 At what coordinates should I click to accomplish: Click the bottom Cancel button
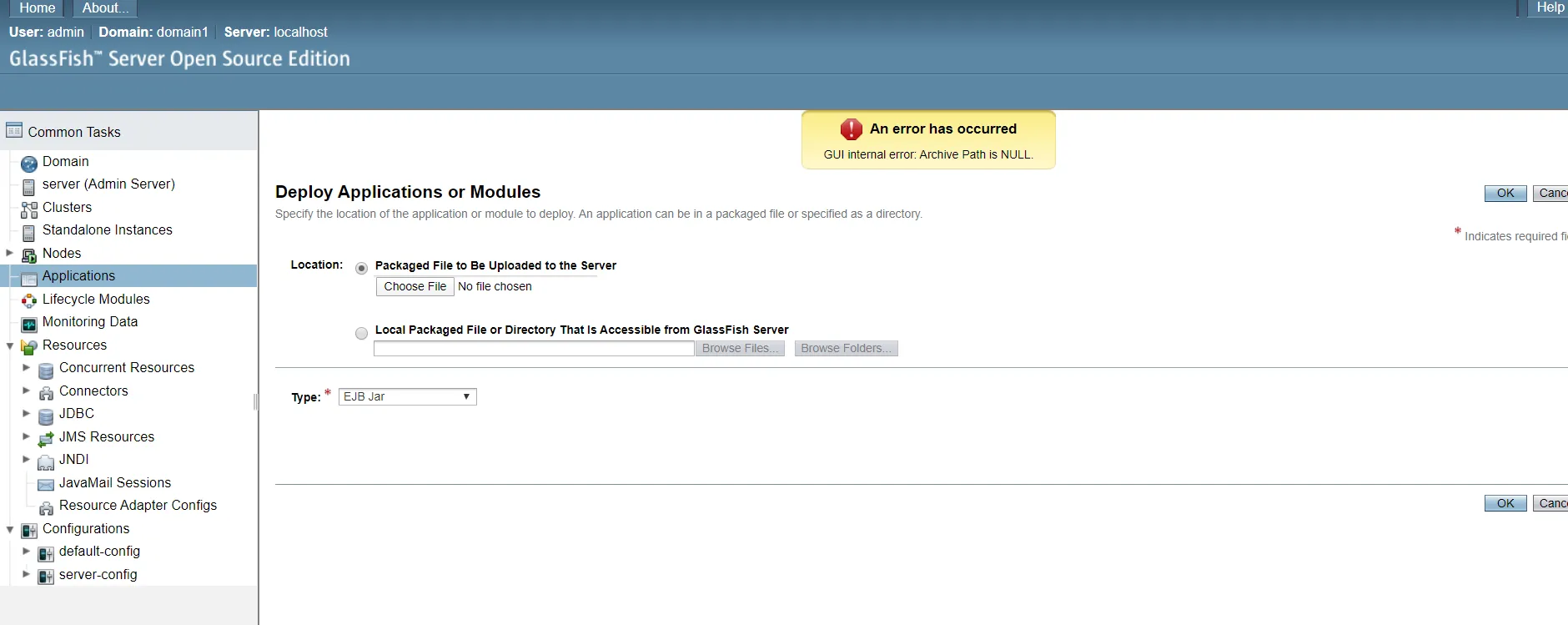(1551, 503)
